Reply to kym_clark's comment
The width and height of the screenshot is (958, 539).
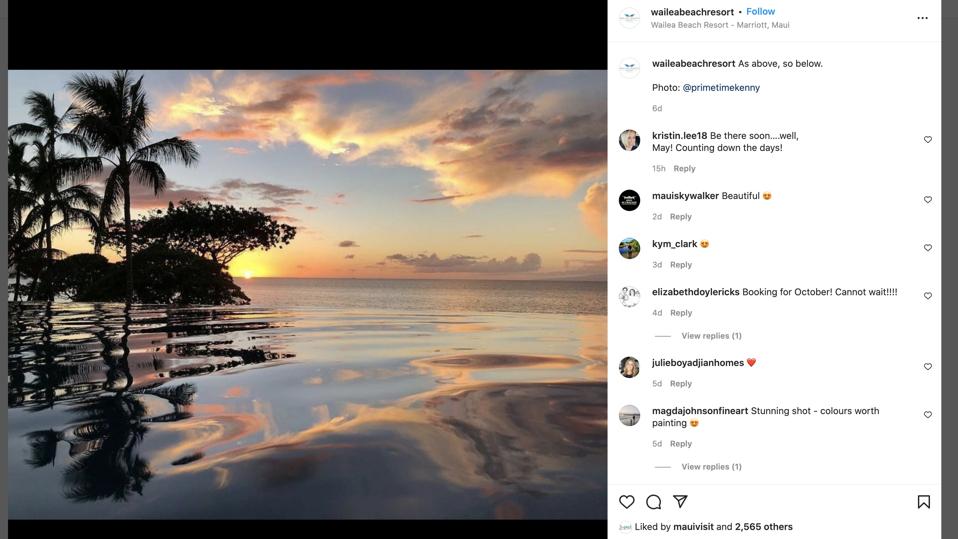[681, 265]
